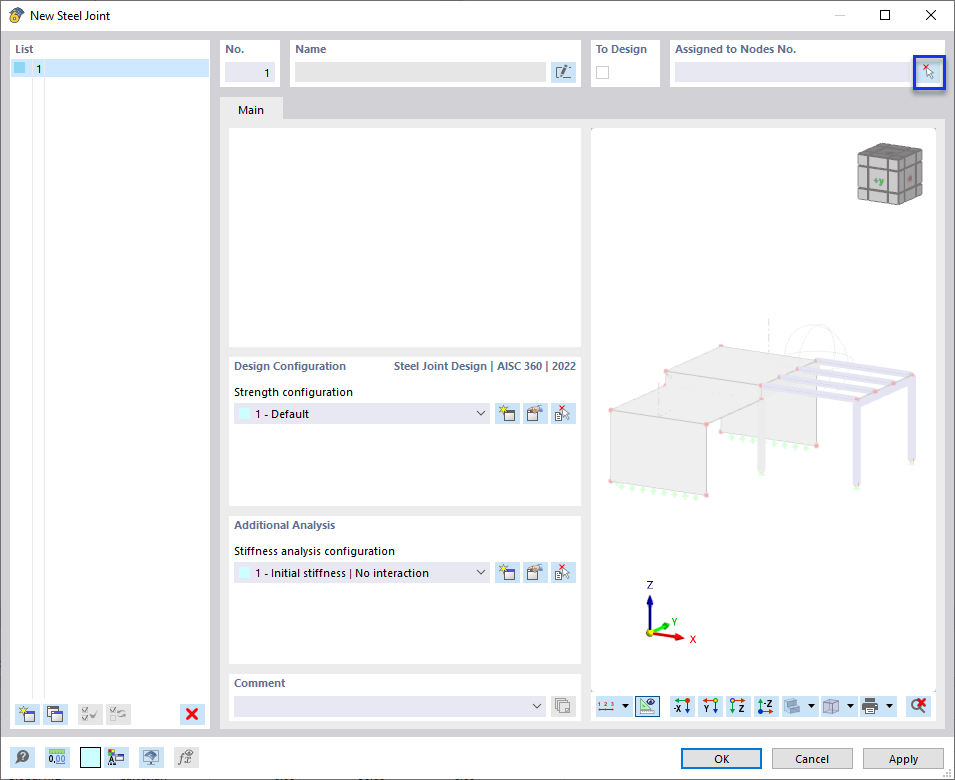Open the strength configuration dropdown
Screen dimensions: 955x780
click(x=480, y=413)
